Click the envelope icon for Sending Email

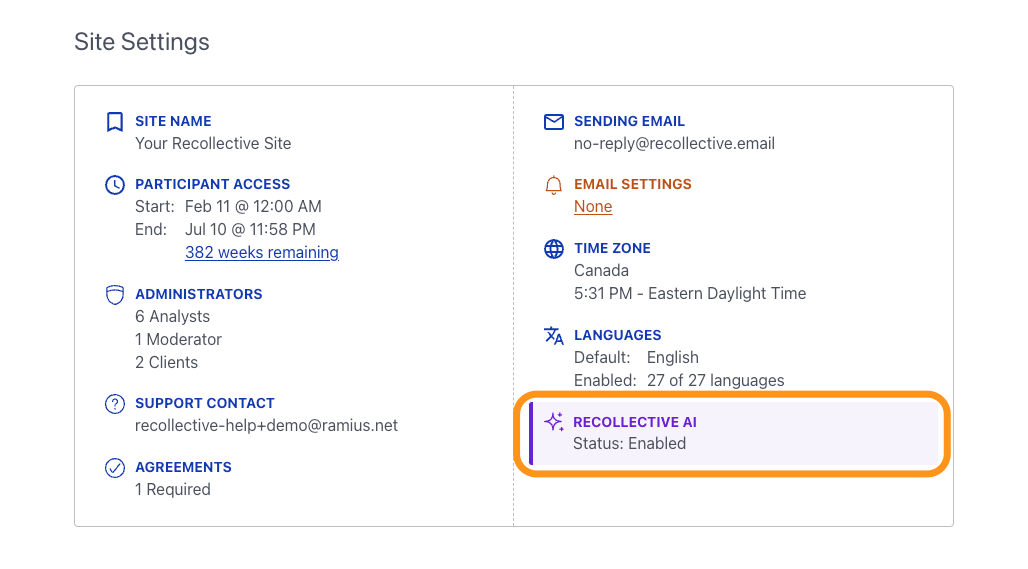point(554,122)
